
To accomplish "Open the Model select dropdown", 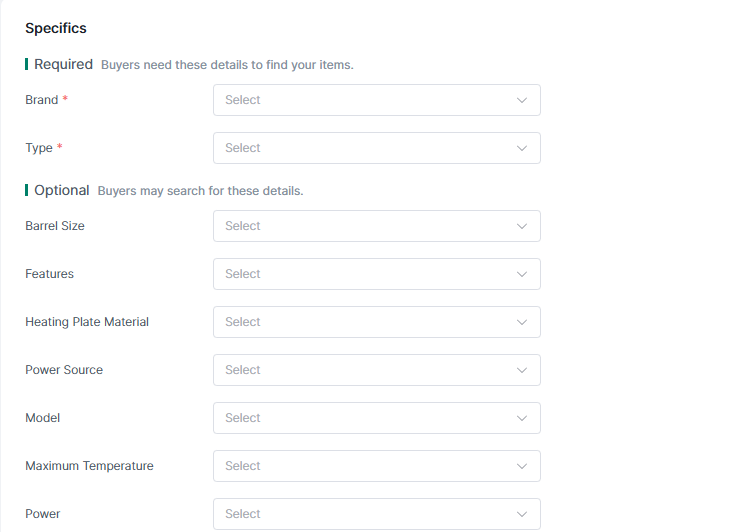I will [376, 418].
